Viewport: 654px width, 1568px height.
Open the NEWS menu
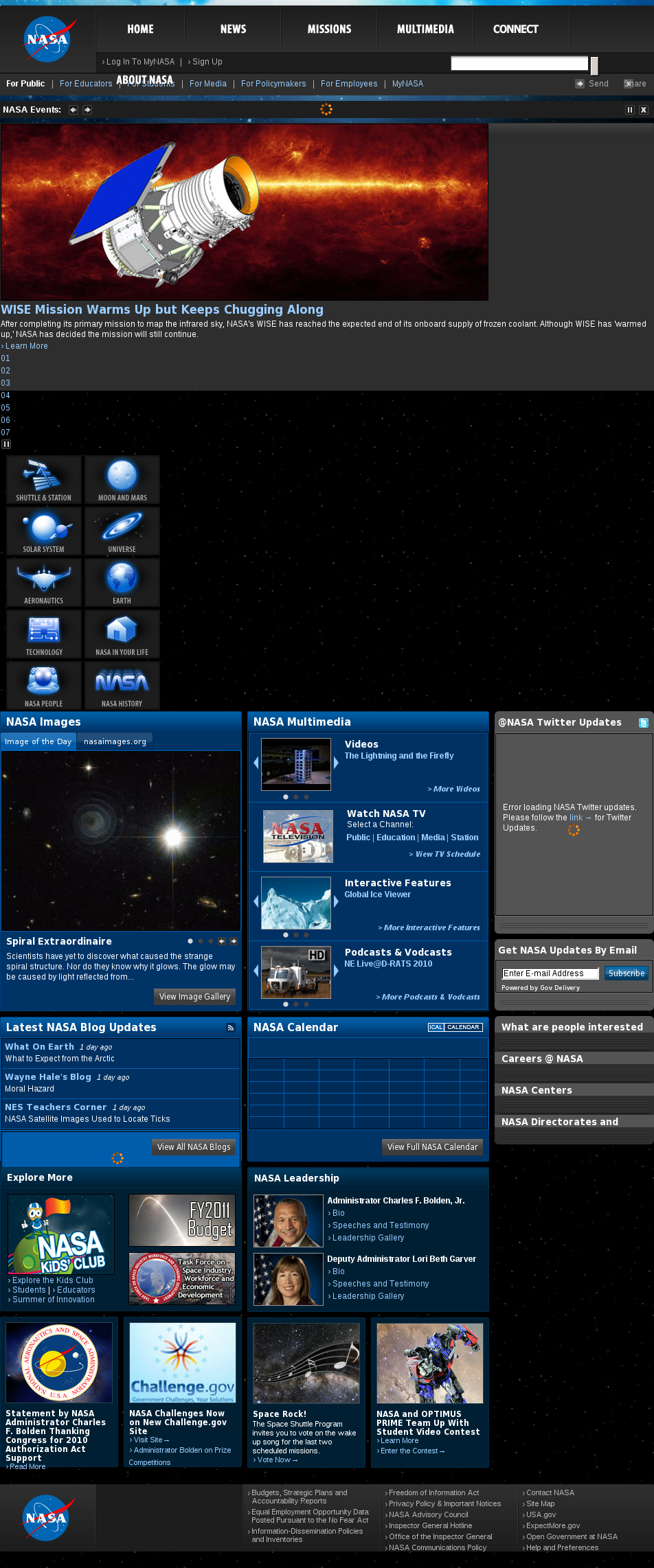pyautogui.click(x=233, y=29)
